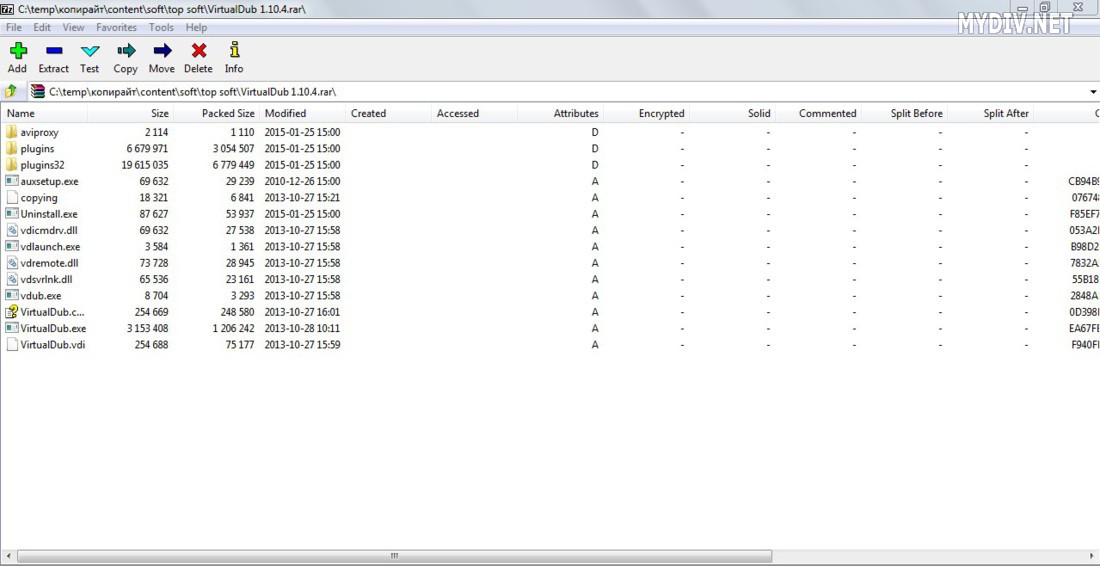Open the Edit menu
Image resolution: width=1100 pixels, height=566 pixels.
pos(42,27)
